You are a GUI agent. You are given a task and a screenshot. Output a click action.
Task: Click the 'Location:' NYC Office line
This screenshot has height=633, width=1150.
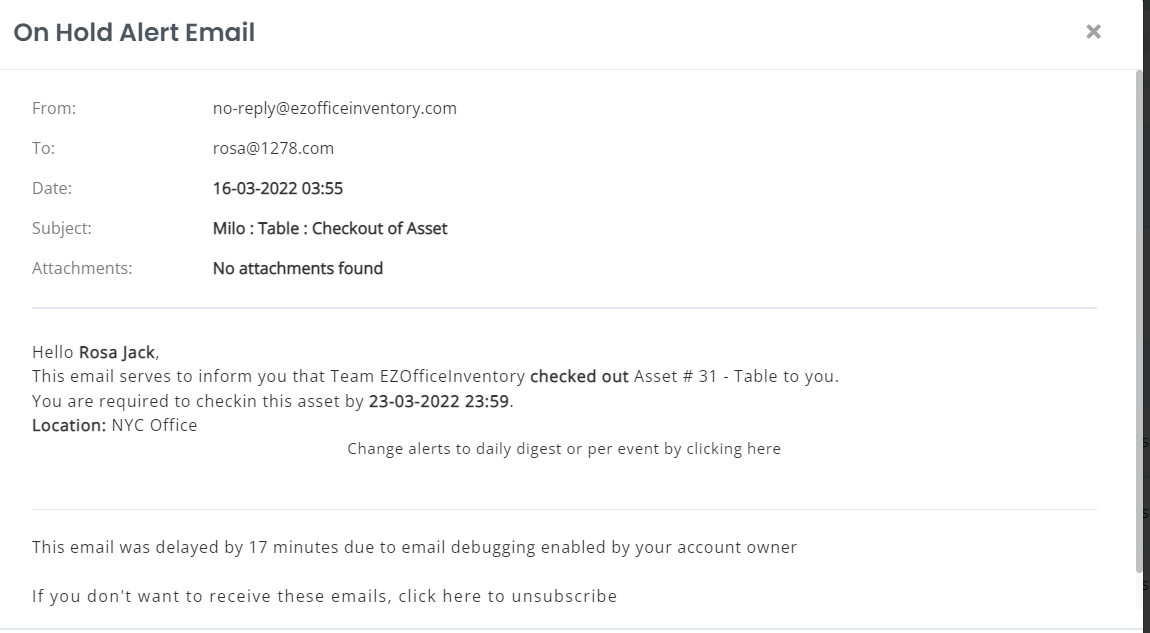point(114,425)
